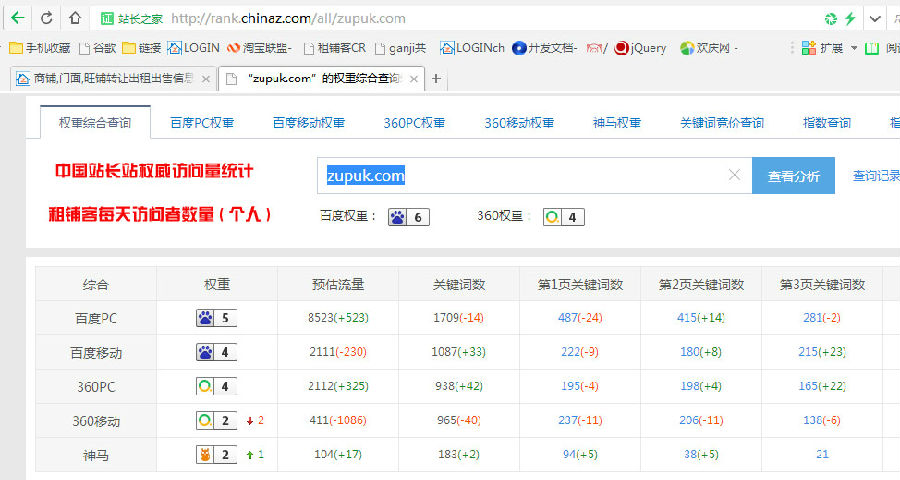Open the 查询记录 link
Screen dimensions: 900x480
[876, 176]
